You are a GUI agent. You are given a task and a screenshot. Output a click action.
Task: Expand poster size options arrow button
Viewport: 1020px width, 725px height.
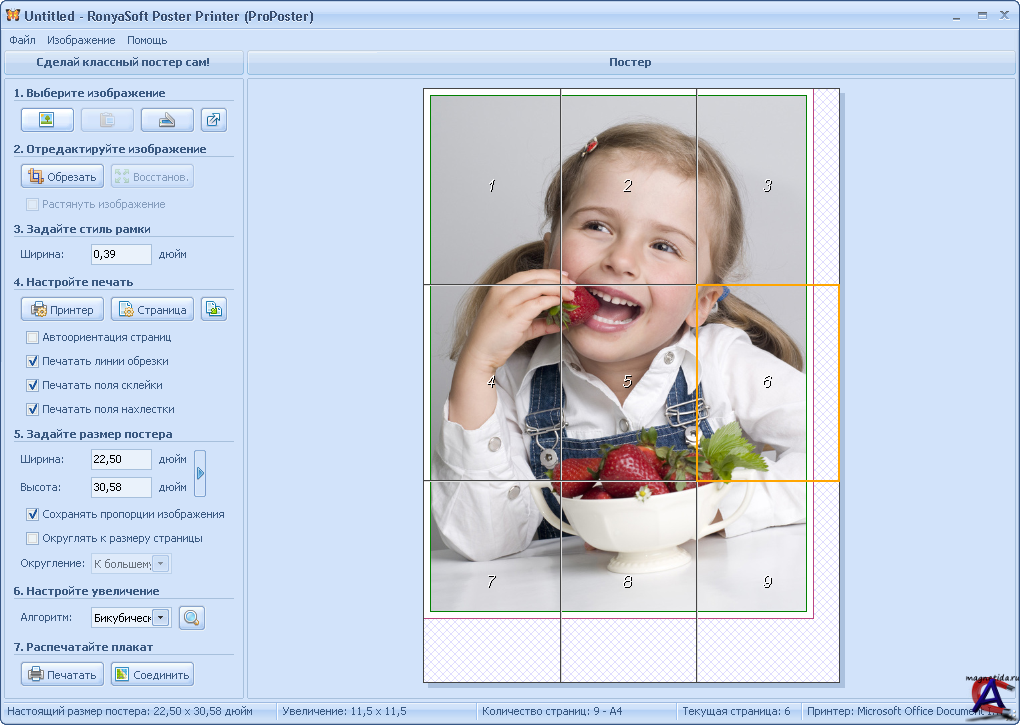pyautogui.click(x=200, y=474)
